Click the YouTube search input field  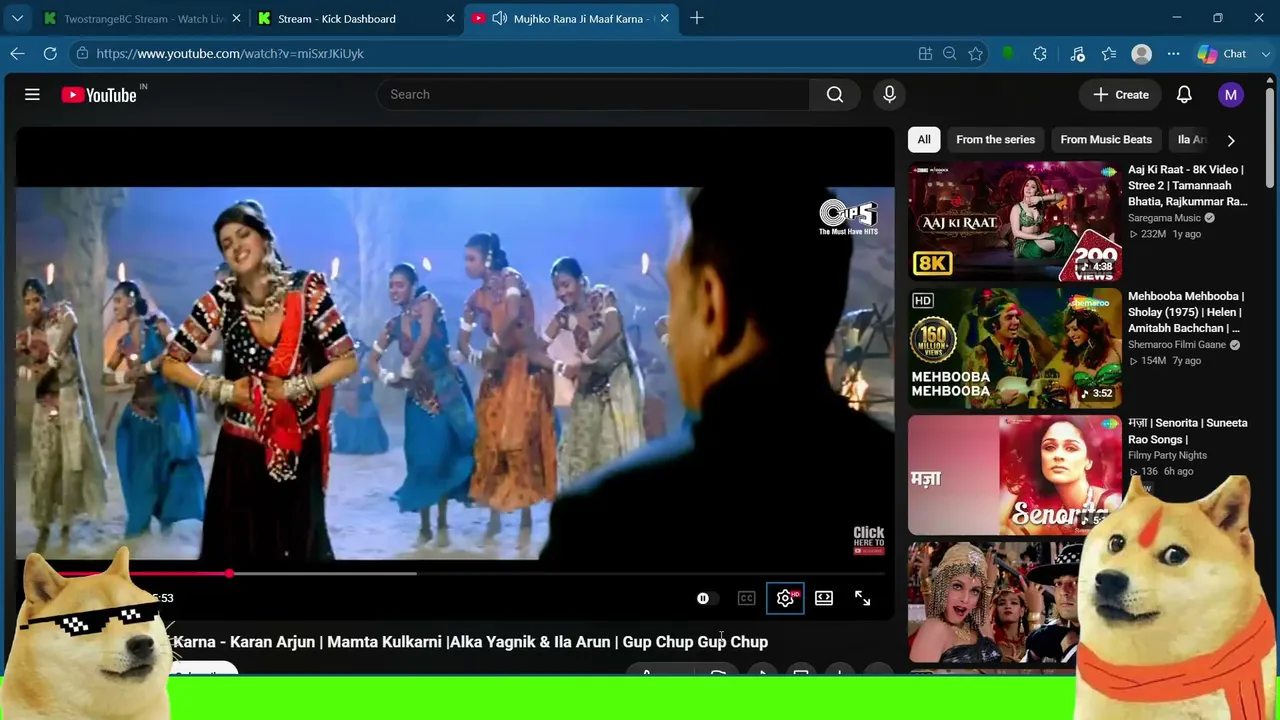pos(593,94)
